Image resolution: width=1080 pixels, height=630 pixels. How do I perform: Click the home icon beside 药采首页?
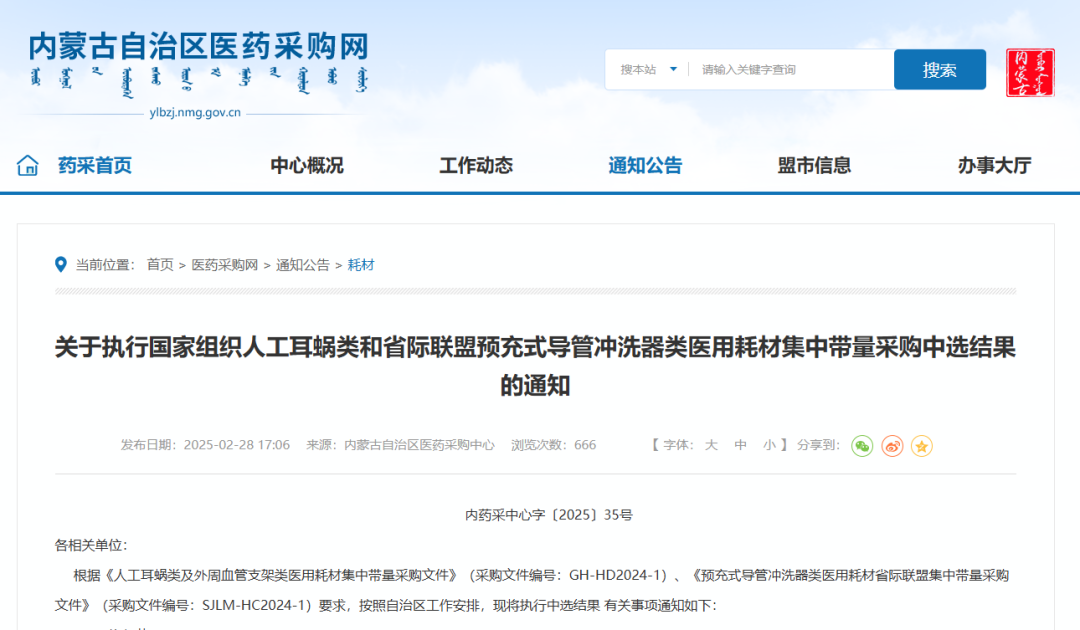[28, 166]
